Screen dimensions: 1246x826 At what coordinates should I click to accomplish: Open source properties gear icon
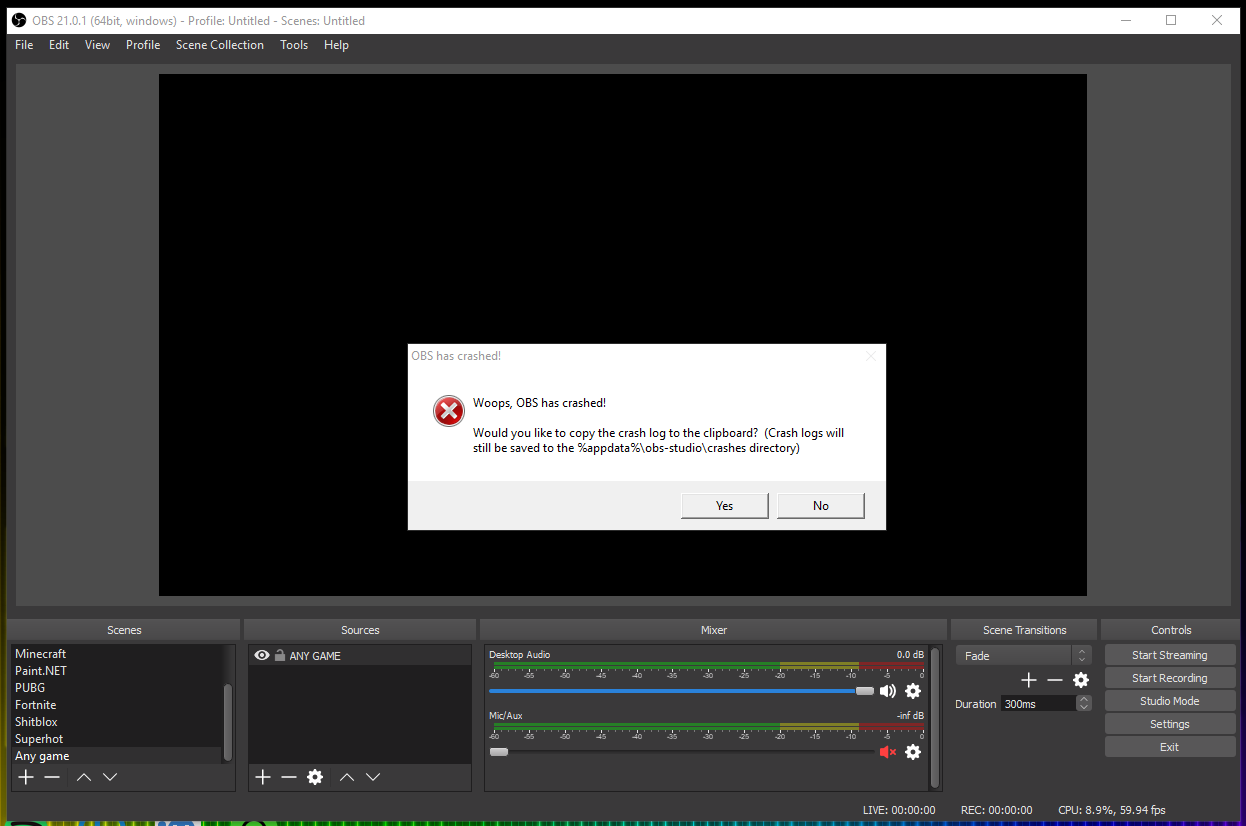coord(315,777)
